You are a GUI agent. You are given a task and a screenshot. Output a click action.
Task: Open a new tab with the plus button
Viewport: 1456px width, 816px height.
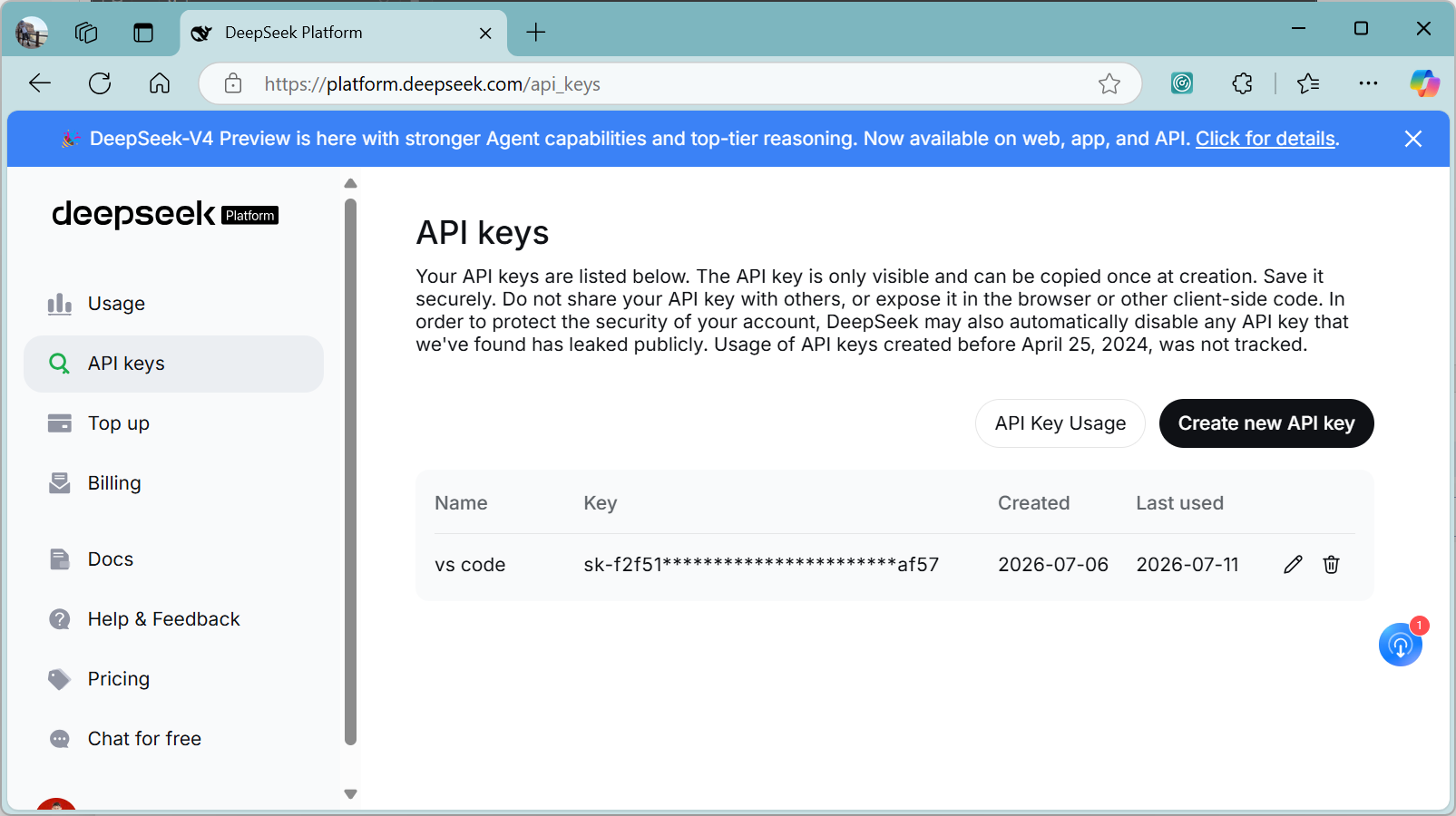(536, 33)
